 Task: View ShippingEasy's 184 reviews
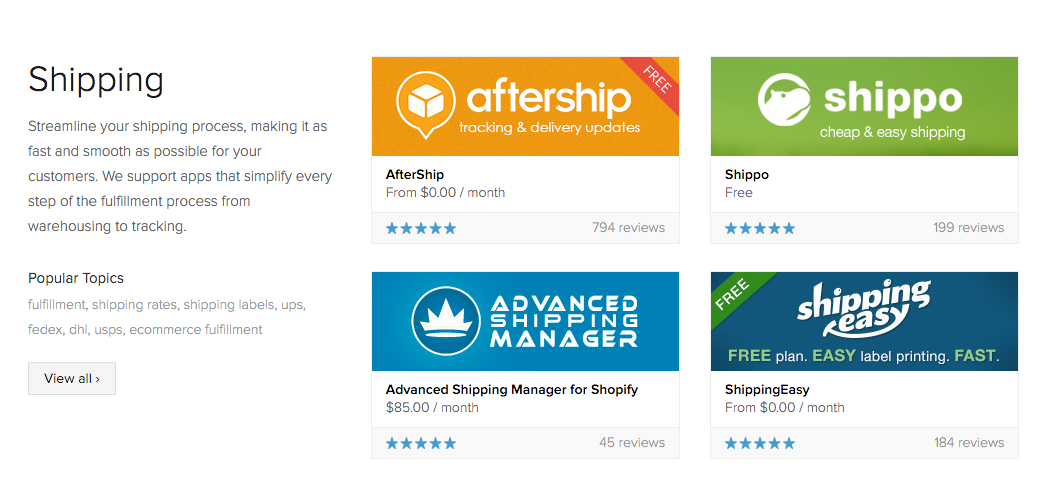click(968, 443)
